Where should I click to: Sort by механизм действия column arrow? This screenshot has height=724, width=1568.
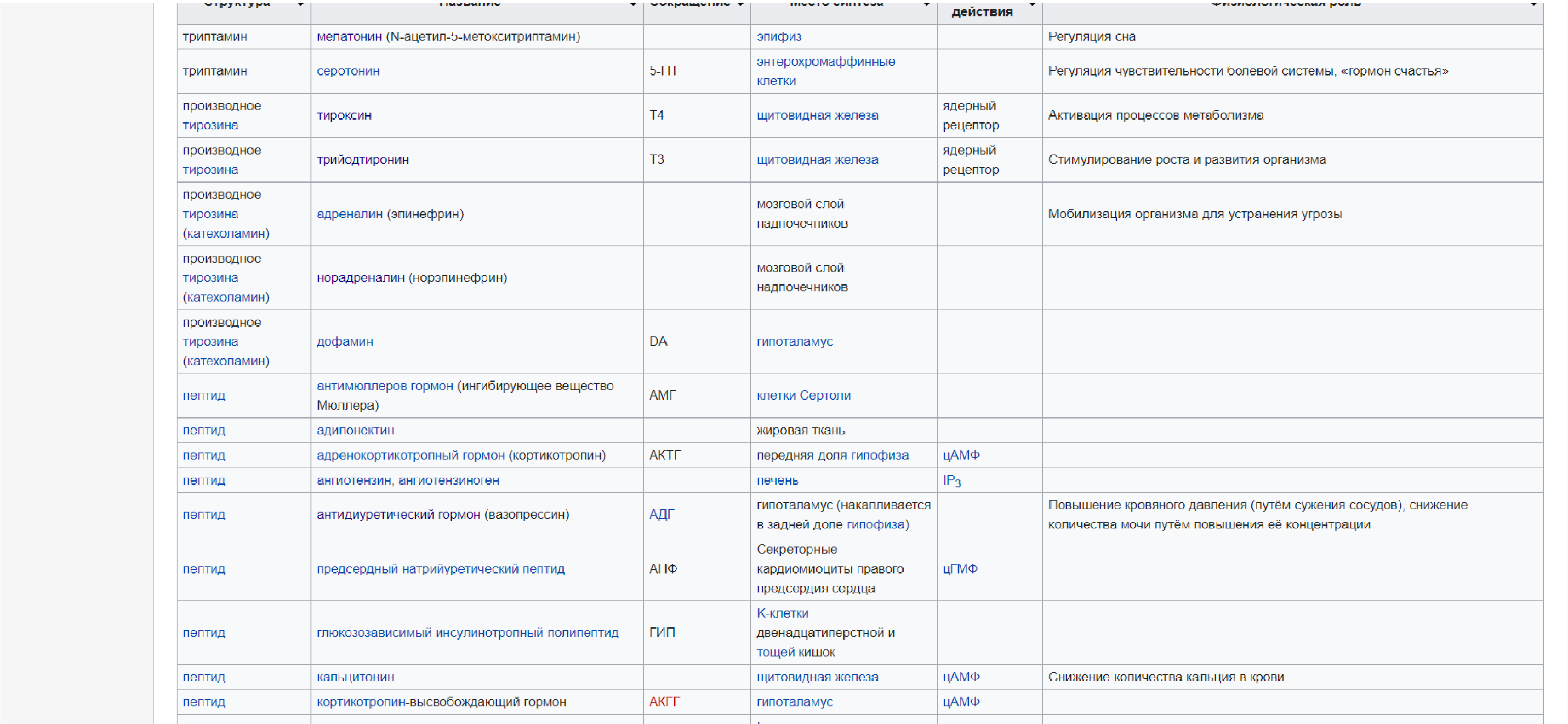[1032, 5]
